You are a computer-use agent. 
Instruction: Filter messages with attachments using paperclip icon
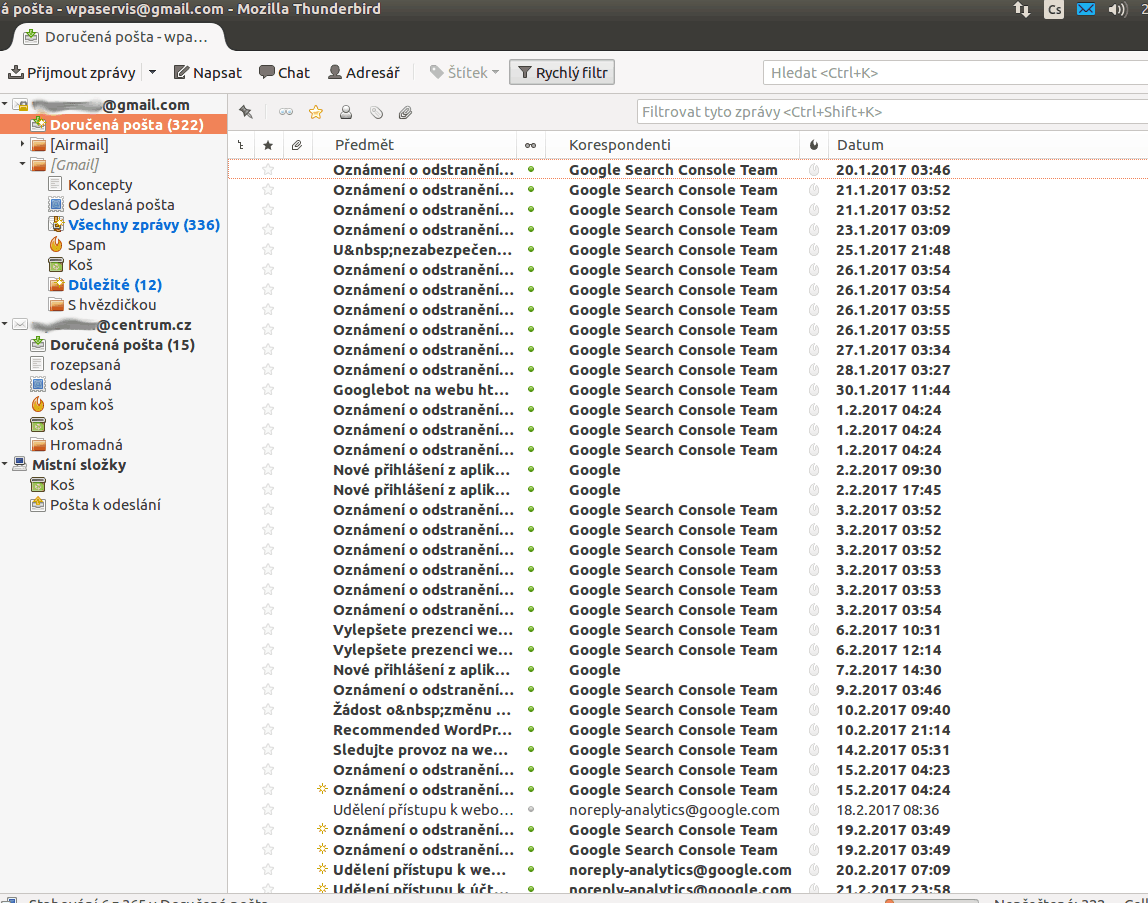click(x=405, y=112)
